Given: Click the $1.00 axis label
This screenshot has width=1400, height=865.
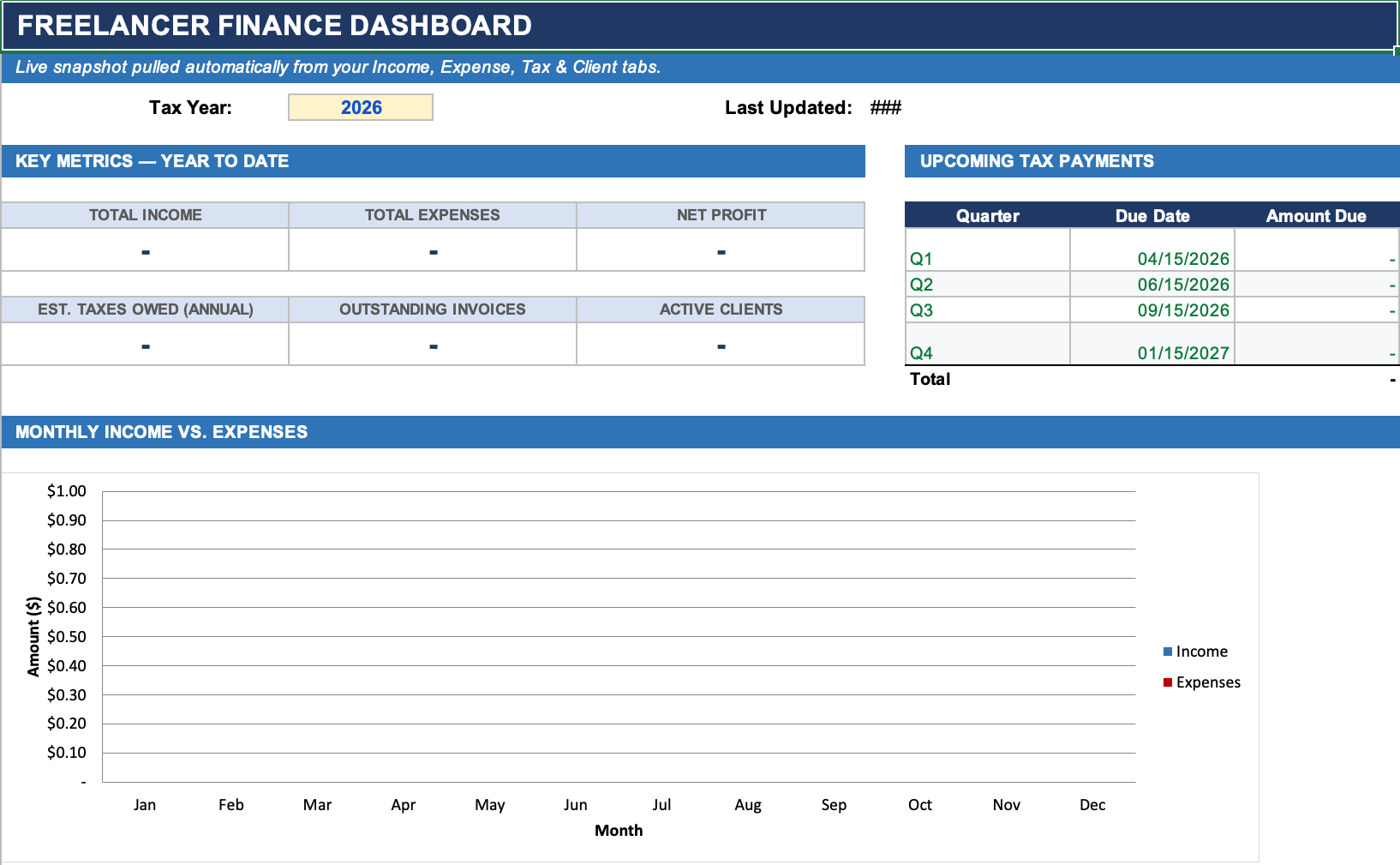Looking at the screenshot, I should coord(67,491).
